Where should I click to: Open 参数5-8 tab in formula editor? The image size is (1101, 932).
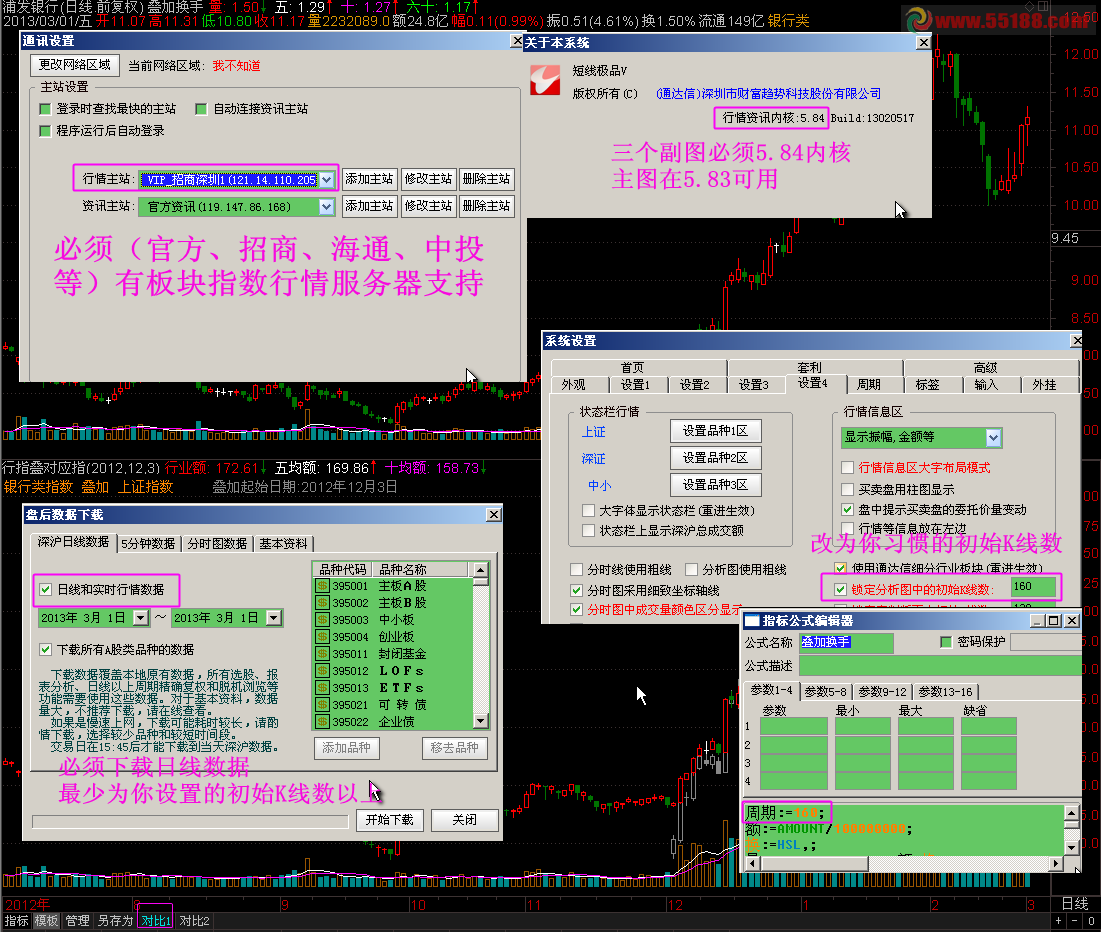pyautogui.click(x=826, y=692)
